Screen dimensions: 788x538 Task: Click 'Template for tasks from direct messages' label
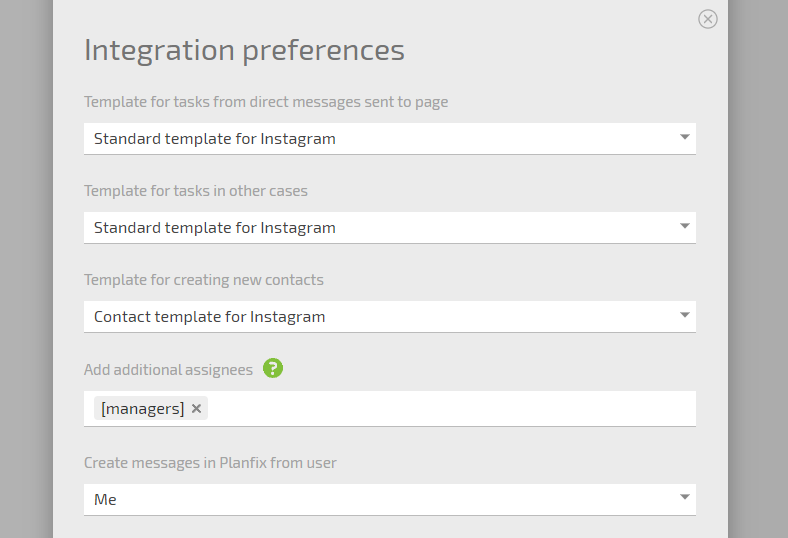click(266, 102)
